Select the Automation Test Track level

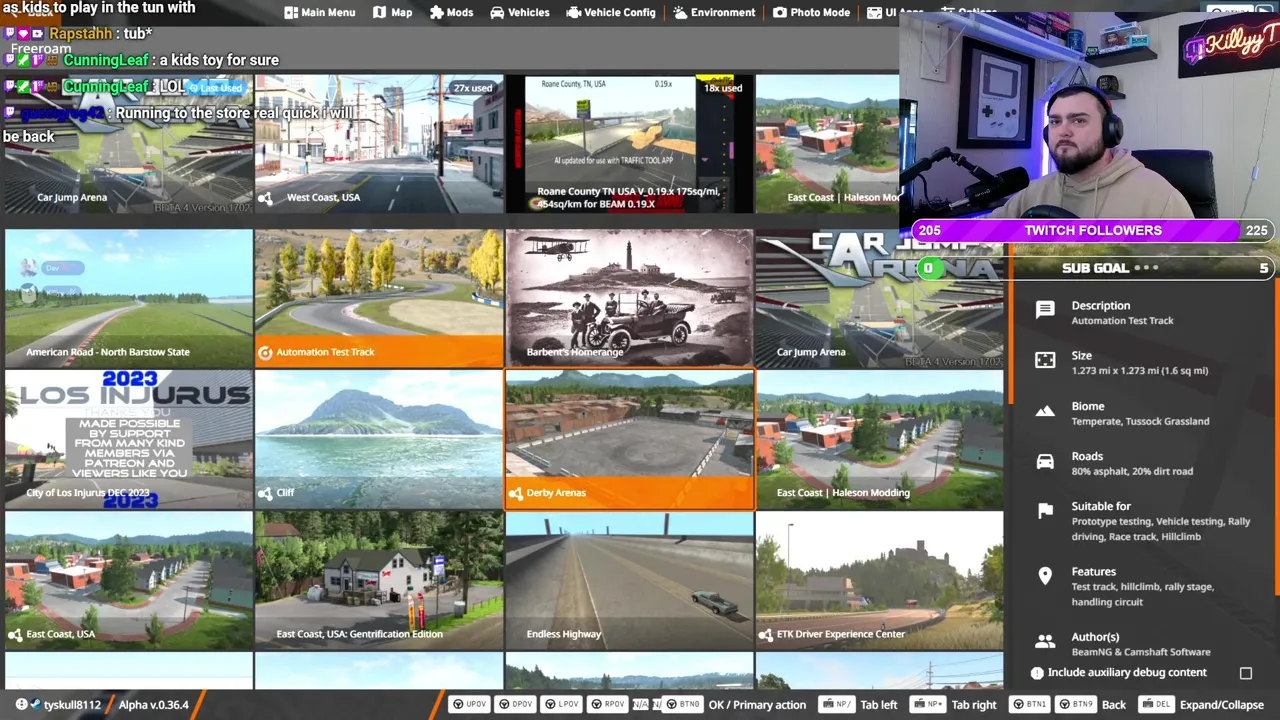379,298
